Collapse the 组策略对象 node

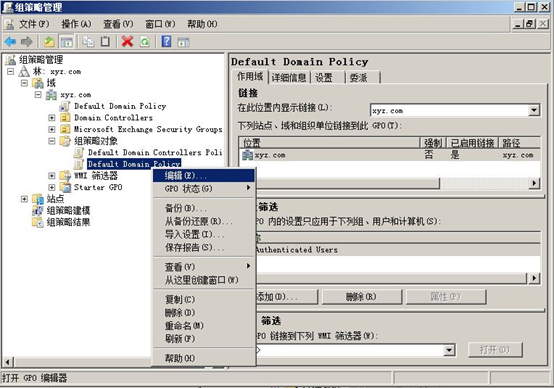point(52,141)
